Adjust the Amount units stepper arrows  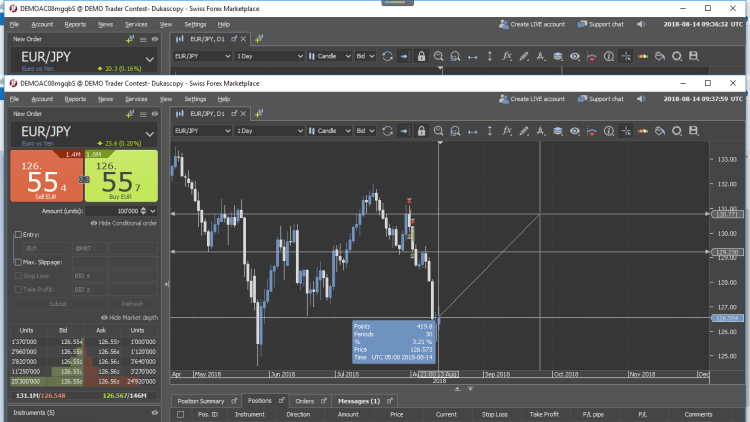(x=143, y=211)
